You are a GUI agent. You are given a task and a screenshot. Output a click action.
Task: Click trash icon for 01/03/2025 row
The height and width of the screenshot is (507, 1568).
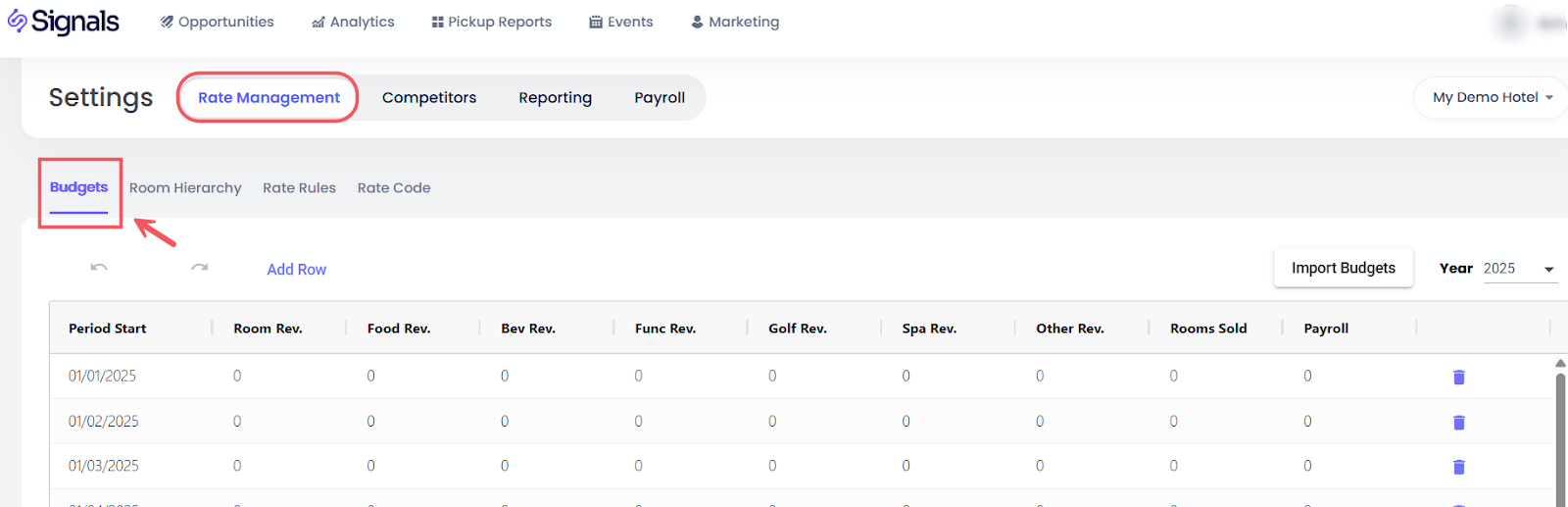[x=1458, y=467]
